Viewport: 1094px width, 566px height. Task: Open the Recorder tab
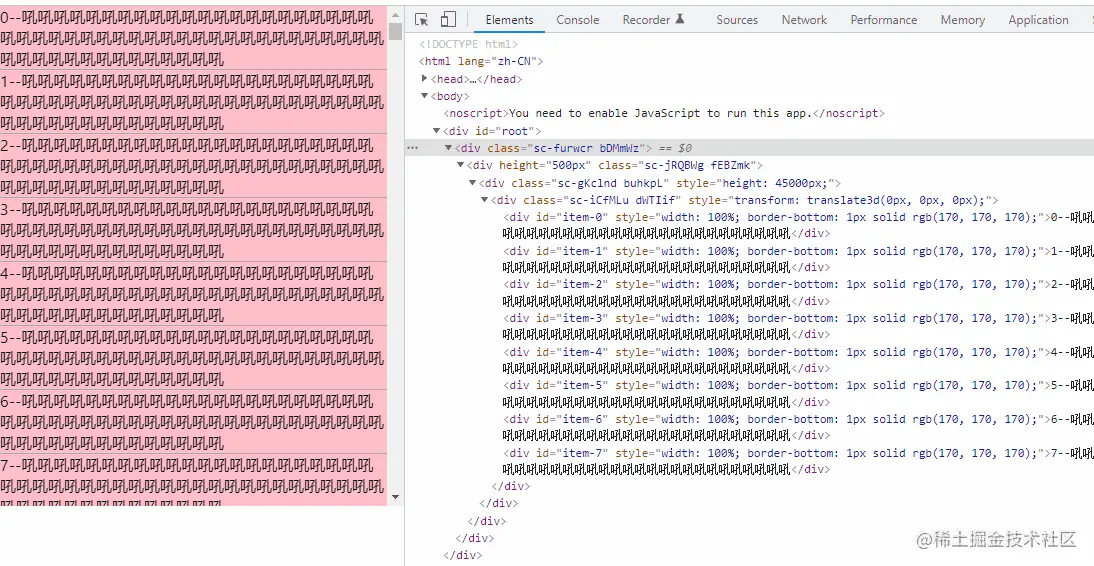point(654,20)
